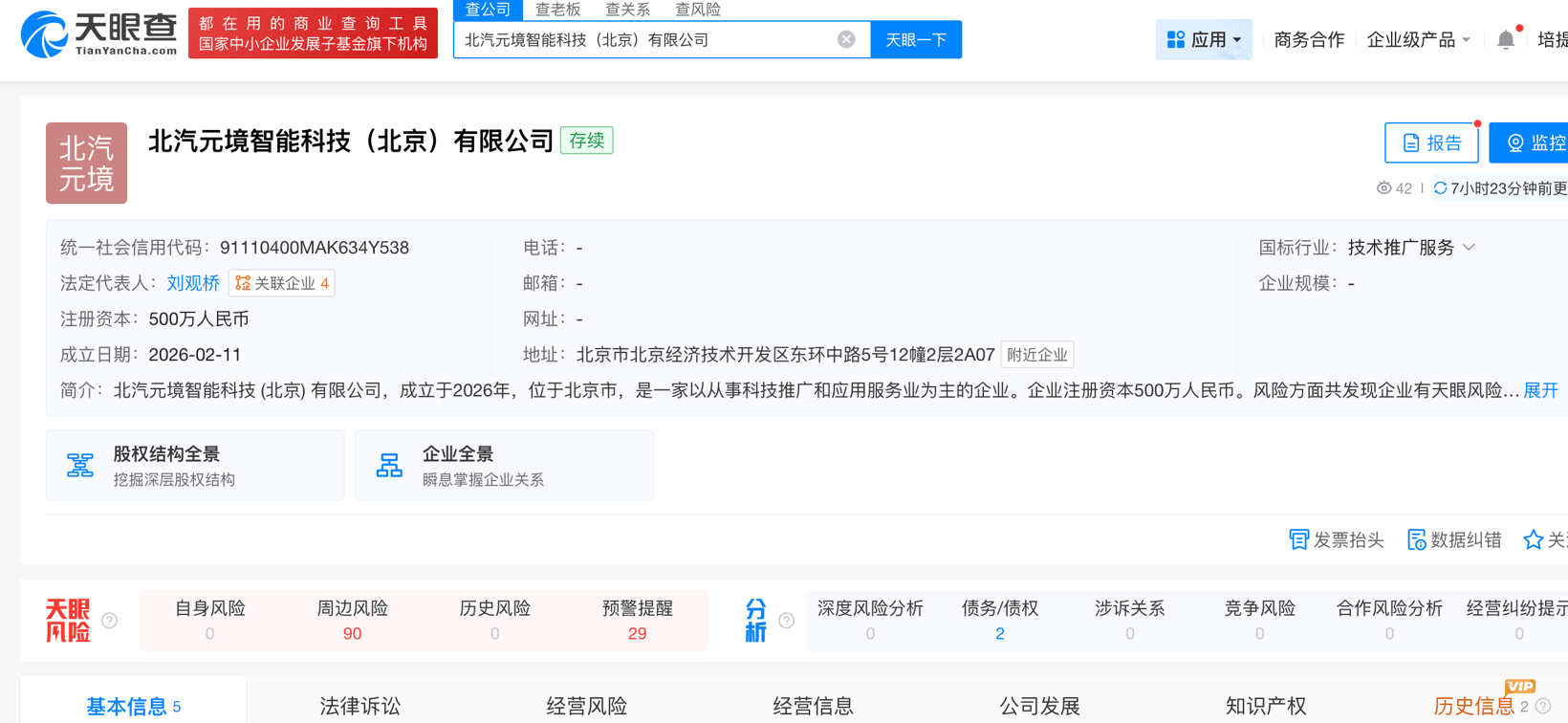1568x723 pixels.
Task: Open the 应用 apps dropdown
Action: tap(1203, 39)
